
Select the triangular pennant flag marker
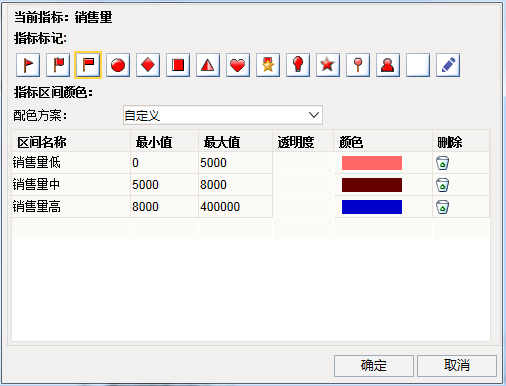[x=28, y=65]
